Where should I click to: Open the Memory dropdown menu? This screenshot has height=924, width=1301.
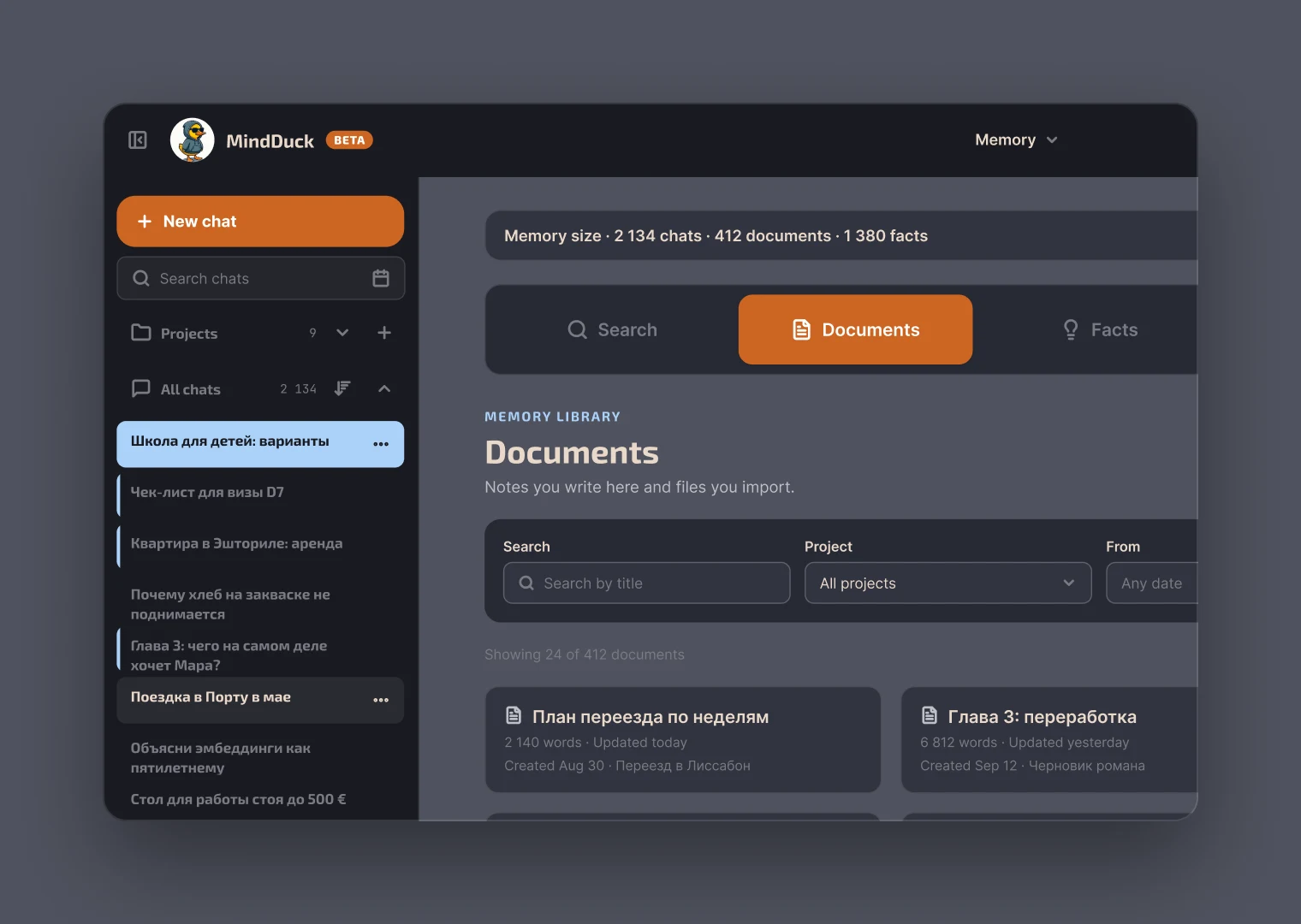1016,139
